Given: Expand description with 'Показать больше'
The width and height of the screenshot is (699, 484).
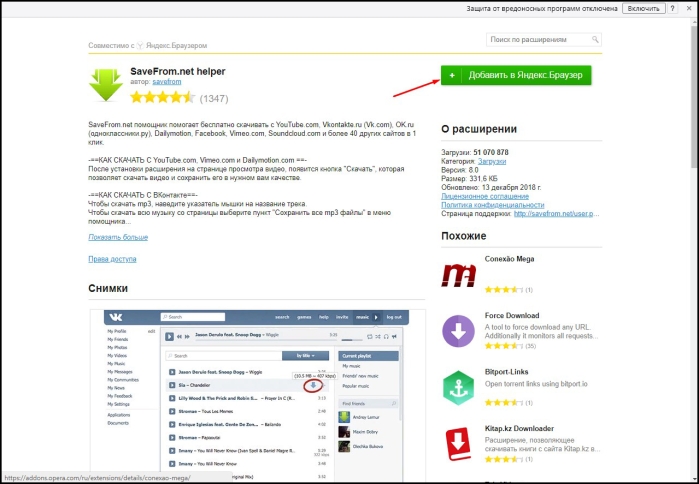Looking at the screenshot, I should coord(118,237).
